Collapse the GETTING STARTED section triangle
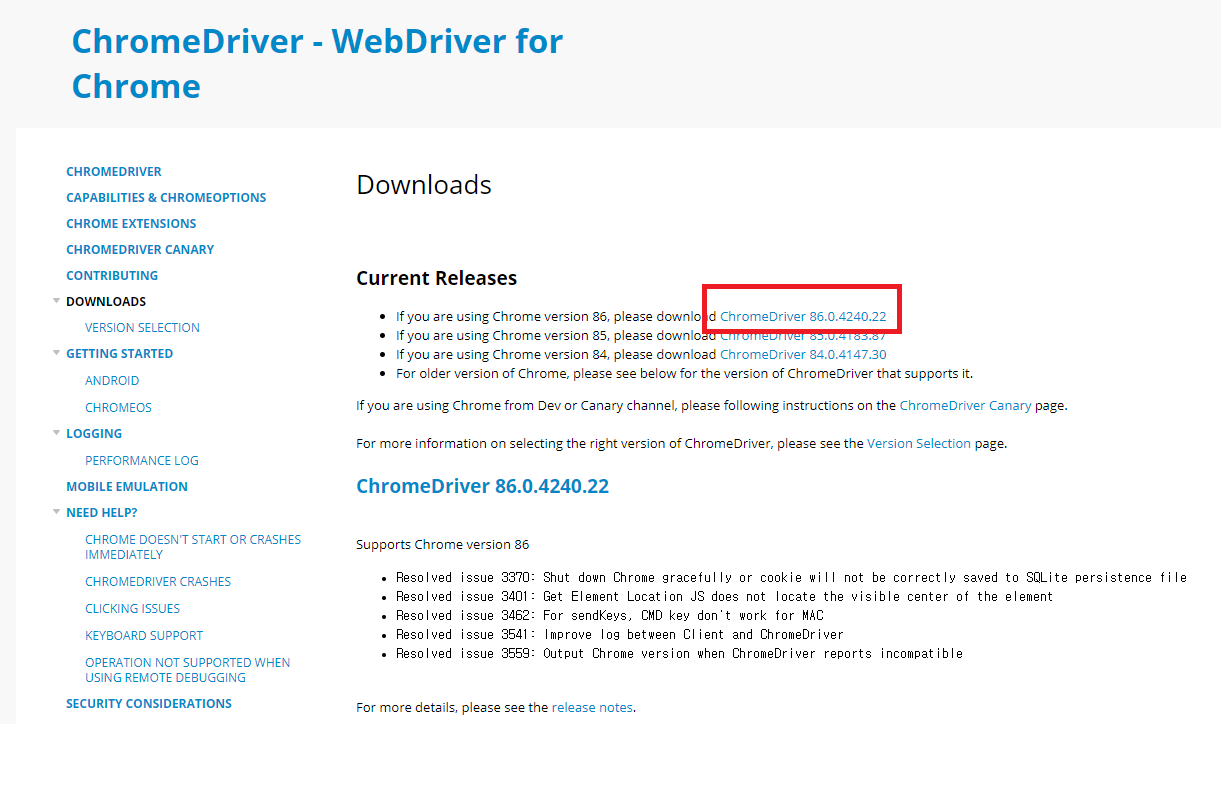 pos(56,352)
